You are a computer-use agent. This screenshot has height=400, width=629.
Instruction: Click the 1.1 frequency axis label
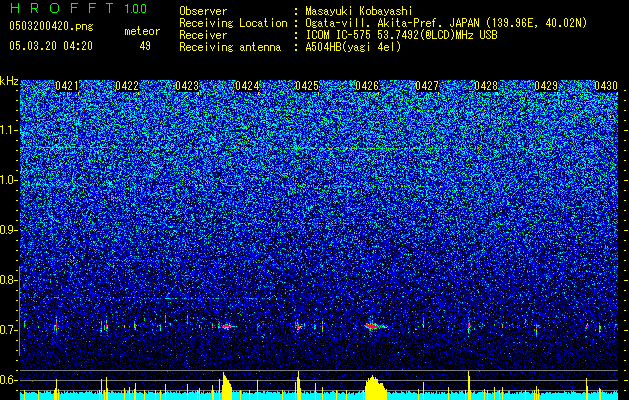[x=9, y=130]
